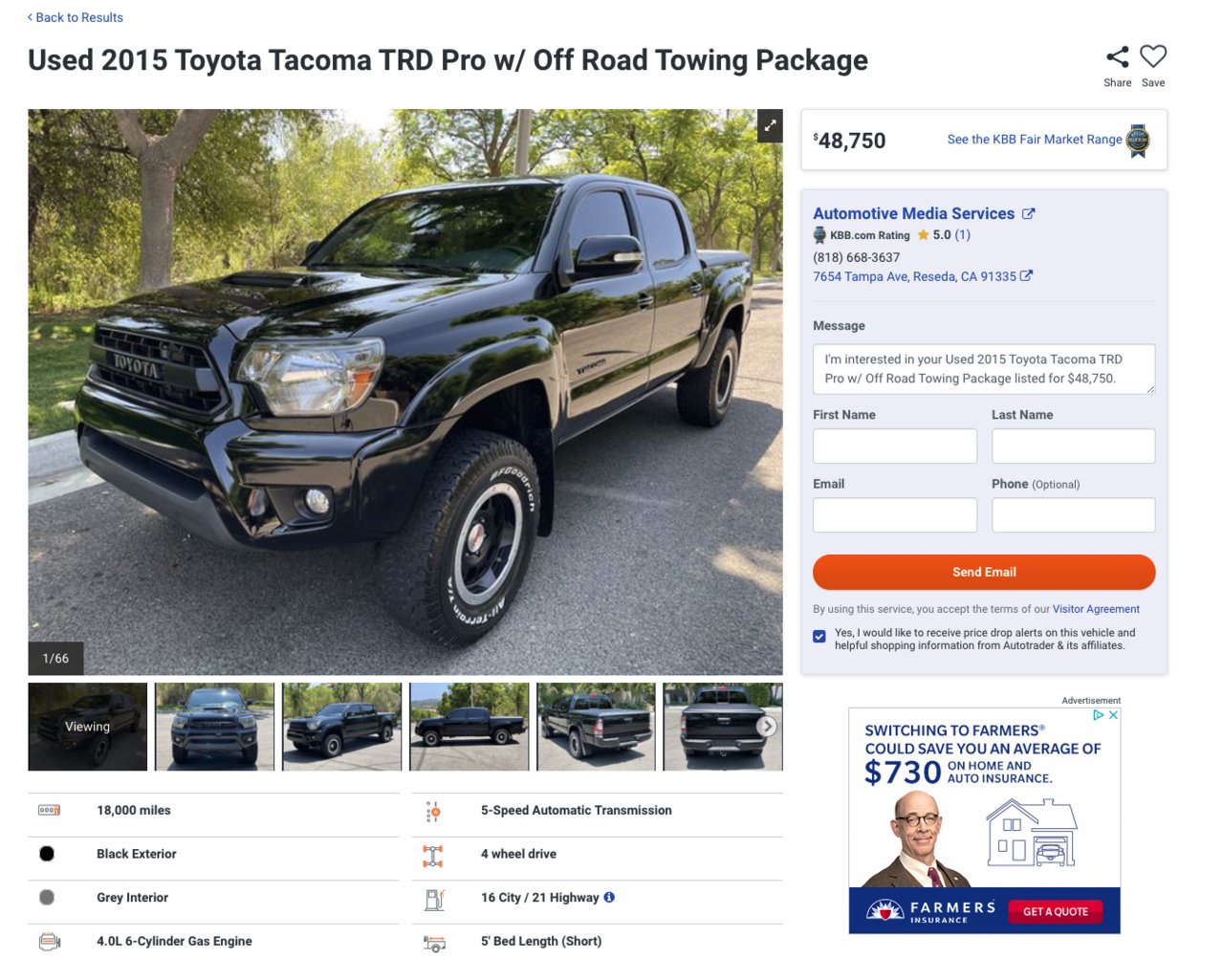Close the Farmers advertisement
Image resolution: width=1223 pixels, height=980 pixels.
pyautogui.click(x=1113, y=715)
